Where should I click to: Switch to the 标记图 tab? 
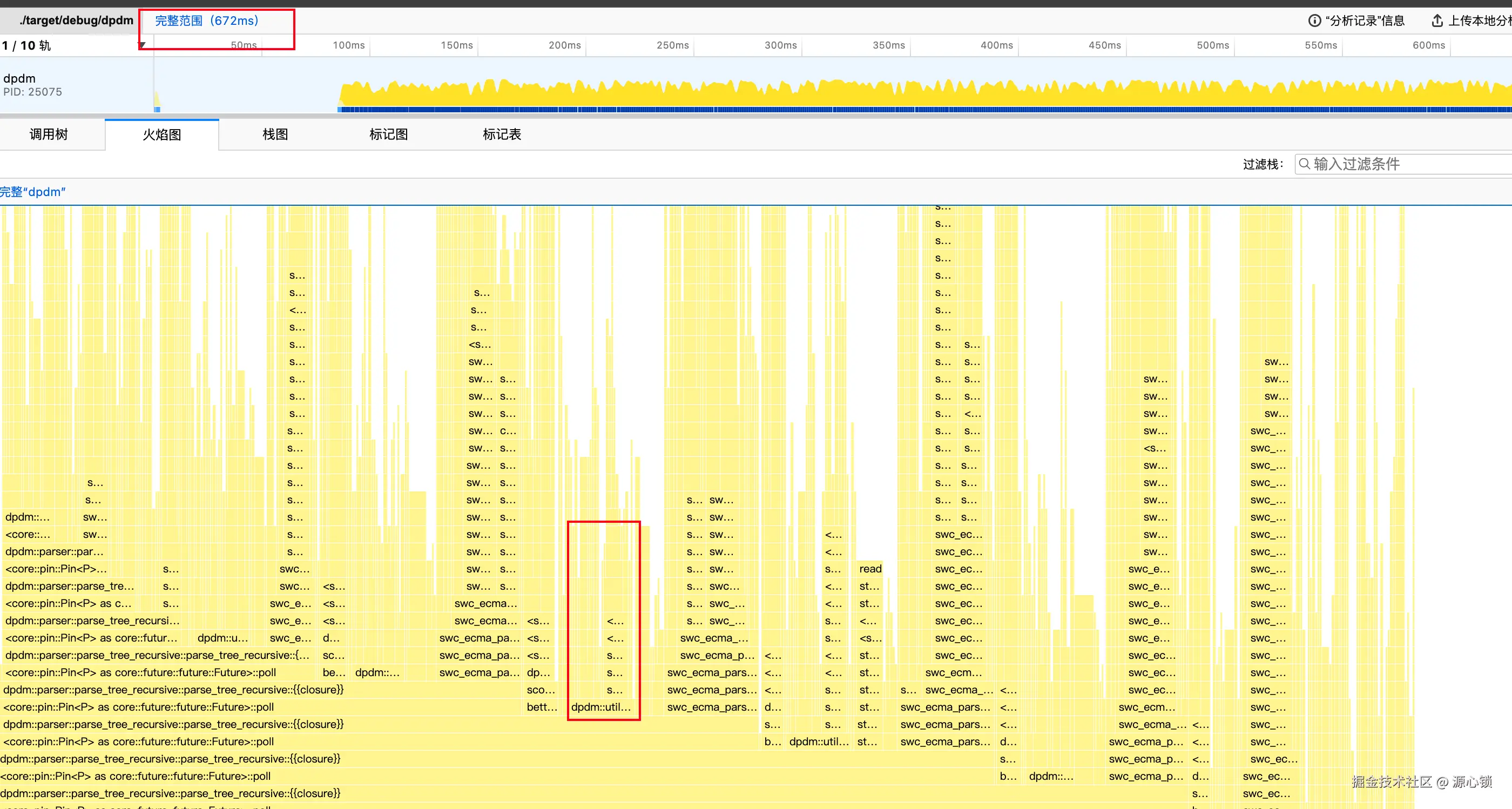(388, 134)
